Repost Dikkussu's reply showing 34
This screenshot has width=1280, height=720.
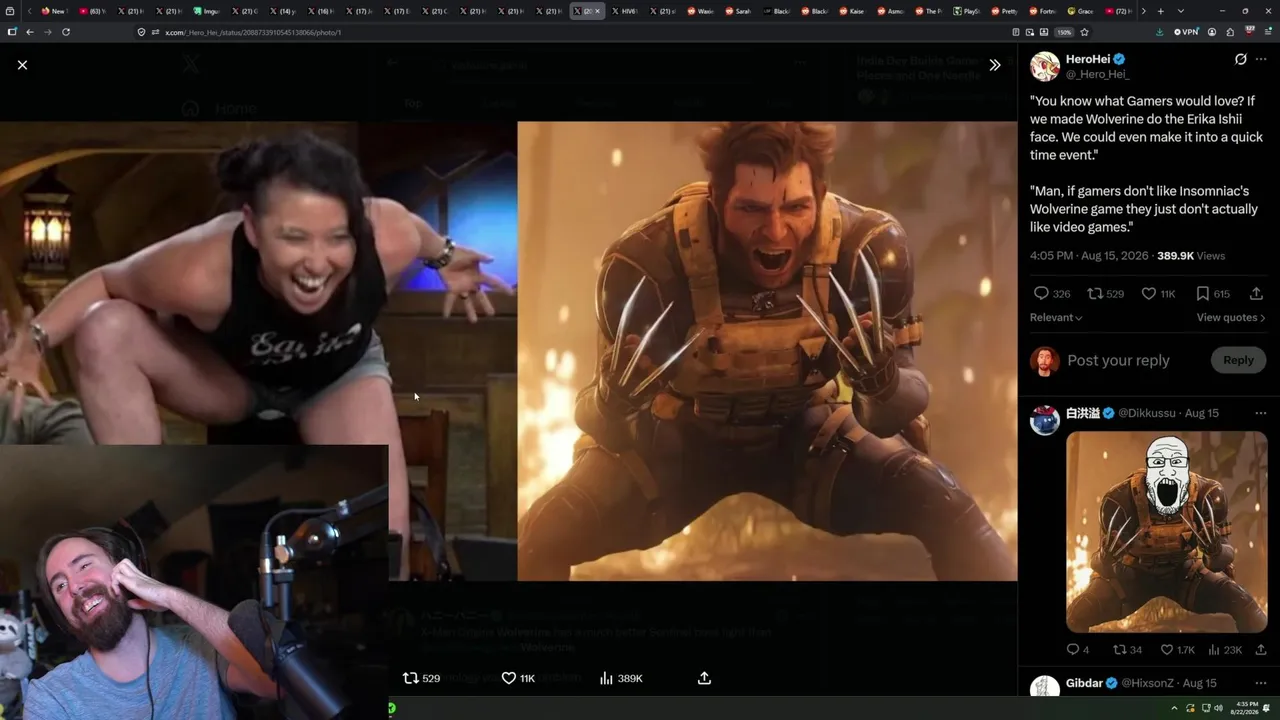tap(1119, 650)
